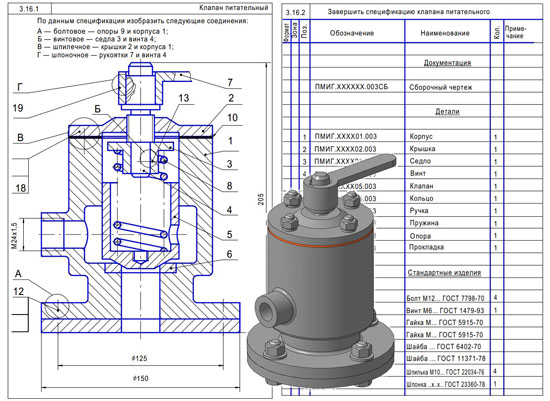The width and height of the screenshot is (550, 401).
Task: Select the line 'Б — винтовое — седла 3 и винта 4;'
Action: click(x=96, y=39)
